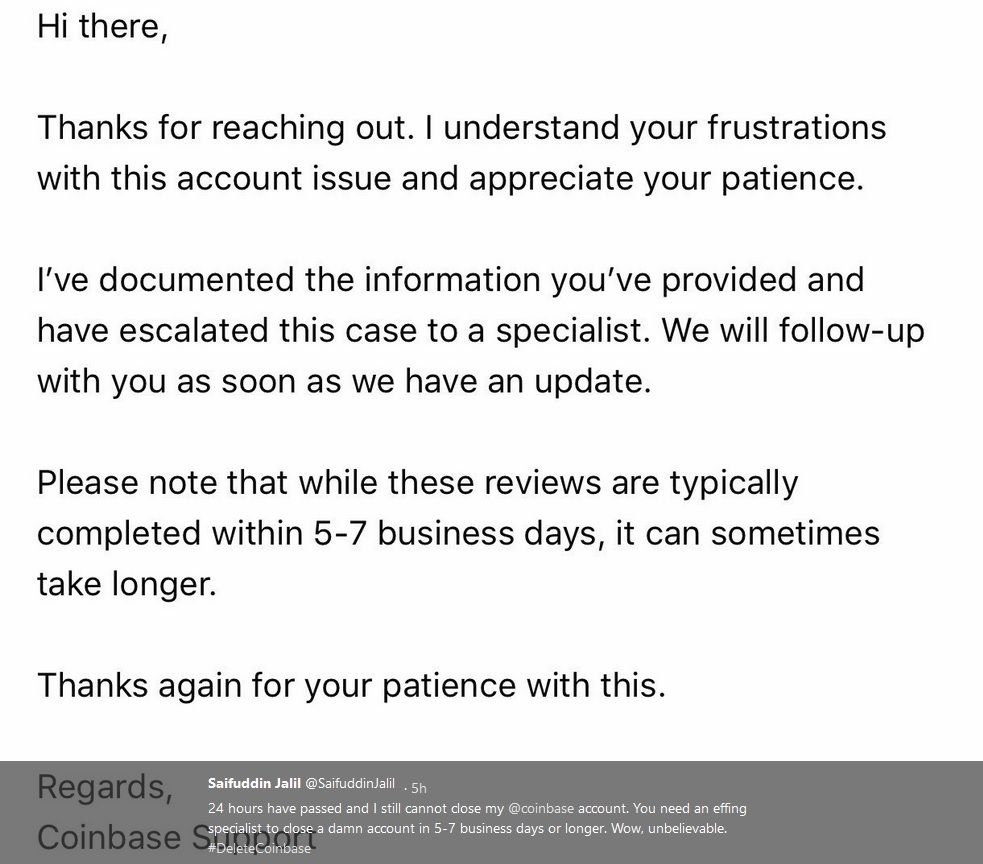Click the "Coinbase Support" signature
Image resolution: width=983 pixels, height=864 pixels.
(x=176, y=838)
